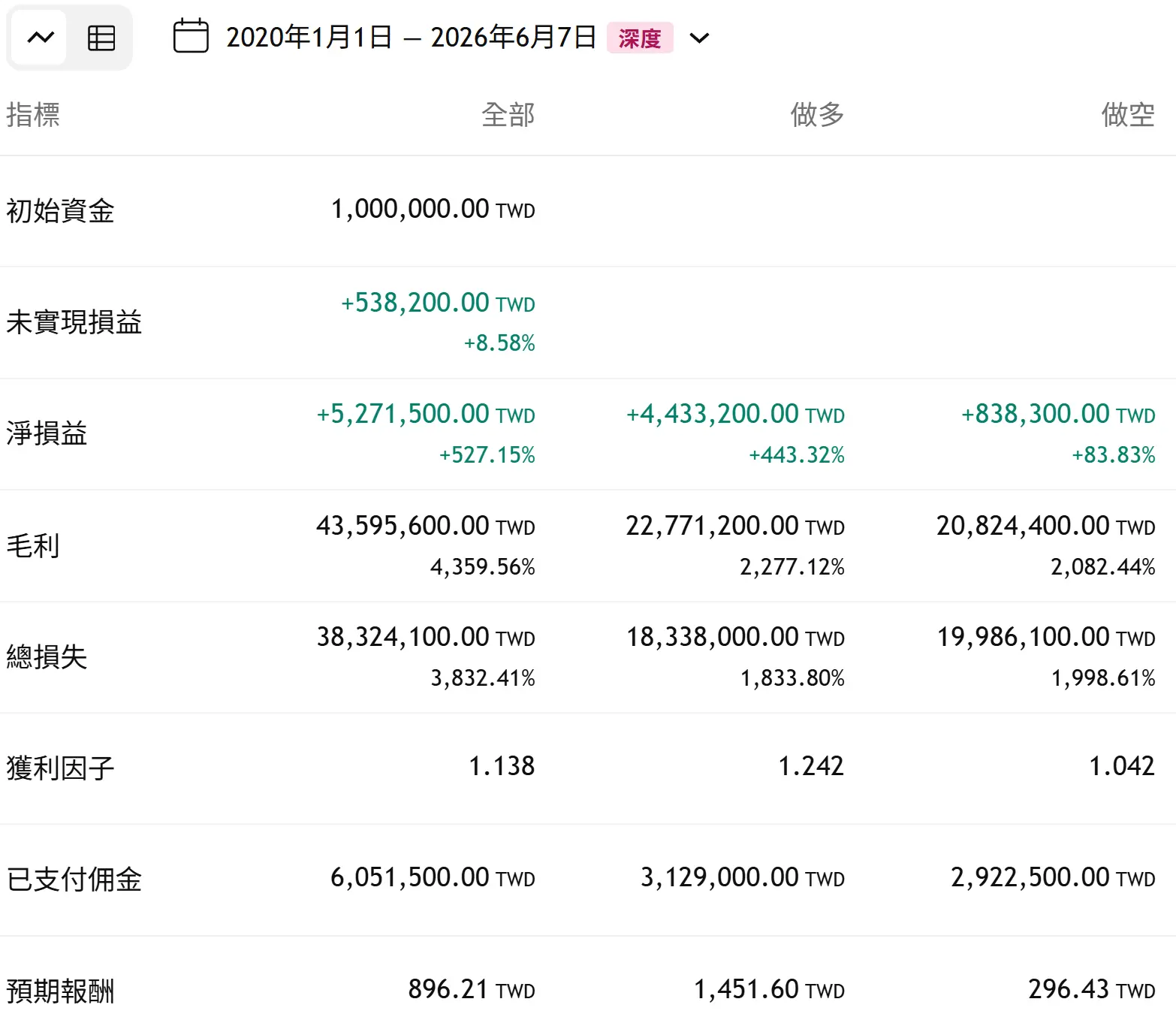Click the 指標 column header
This screenshot has width=1176, height=1023.
coord(33,114)
